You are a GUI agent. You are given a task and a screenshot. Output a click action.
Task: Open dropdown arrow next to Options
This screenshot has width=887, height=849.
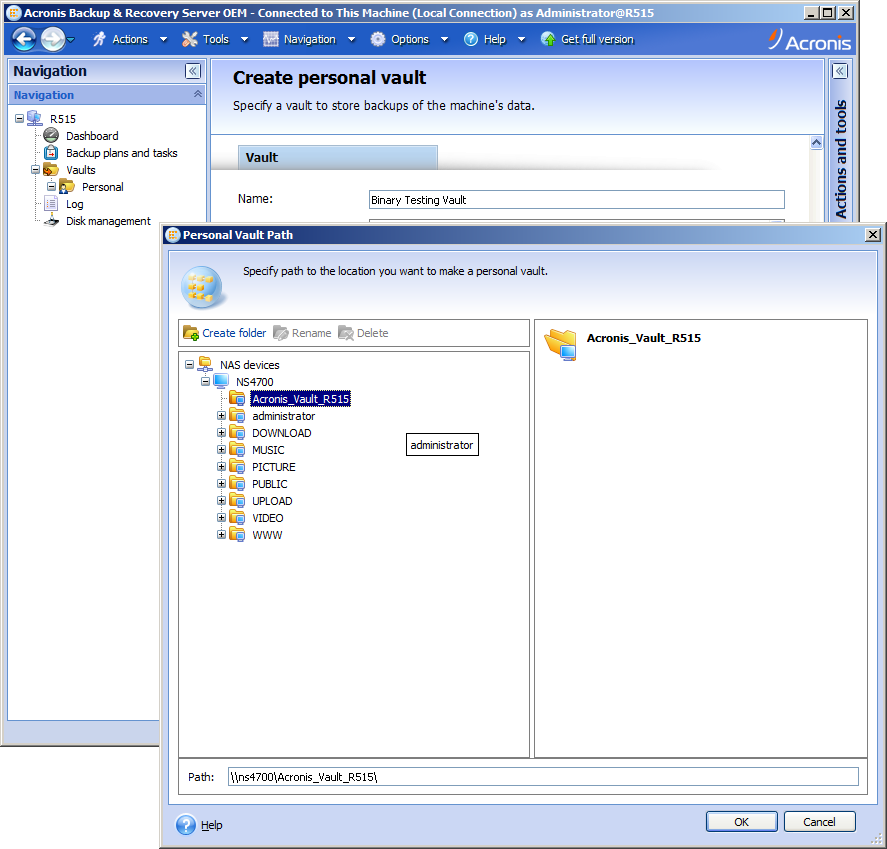tap(445, 40)
